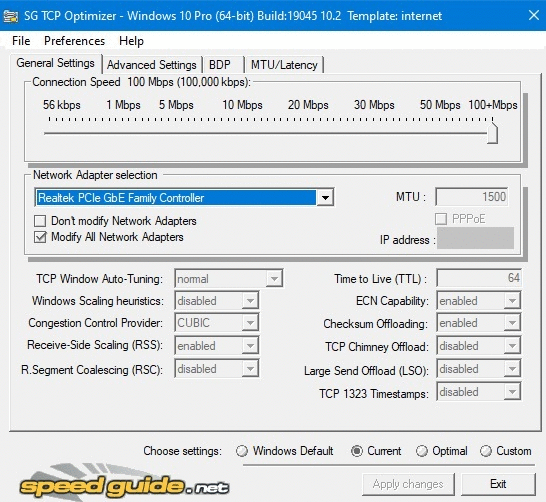Click the Time to Live (TTL) field
The height and width of the screenshot is (502, 546).
point(479,278)
